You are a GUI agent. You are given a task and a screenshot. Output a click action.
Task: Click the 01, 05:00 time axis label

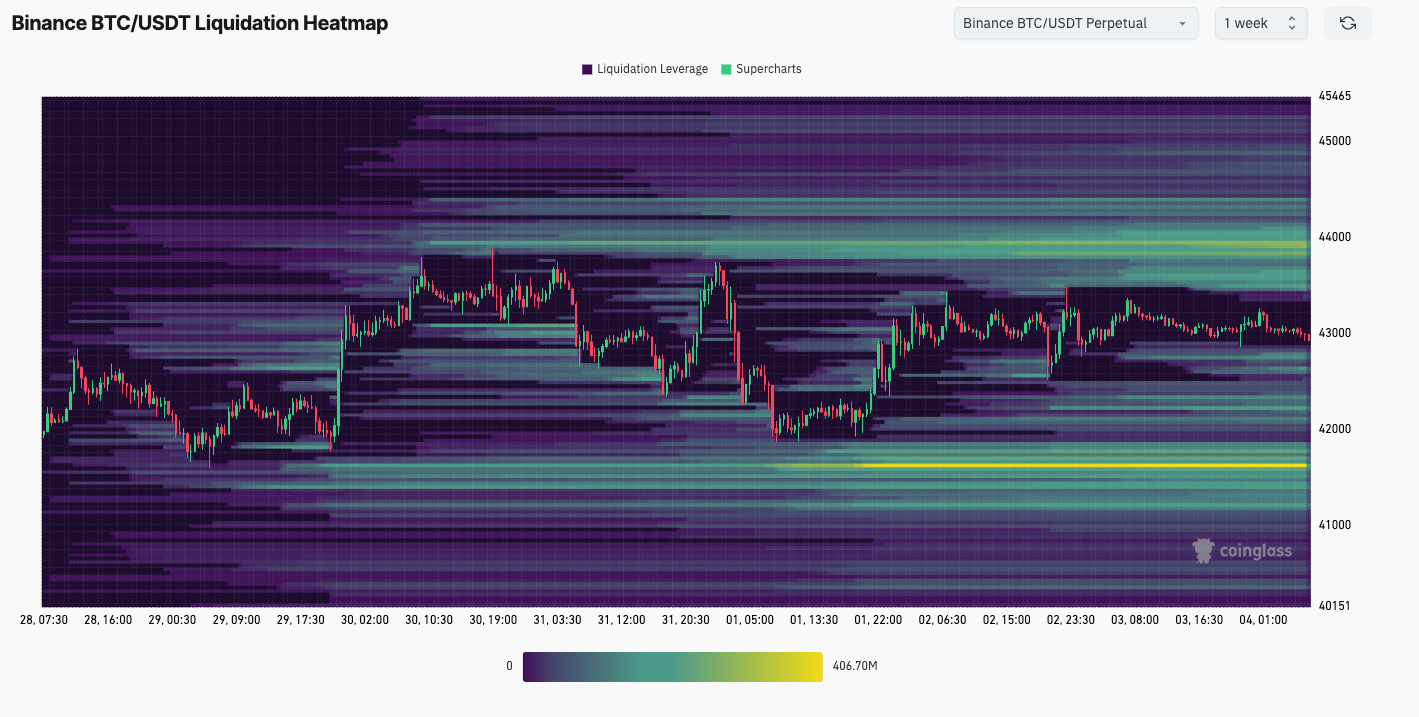tap(750, 620)
